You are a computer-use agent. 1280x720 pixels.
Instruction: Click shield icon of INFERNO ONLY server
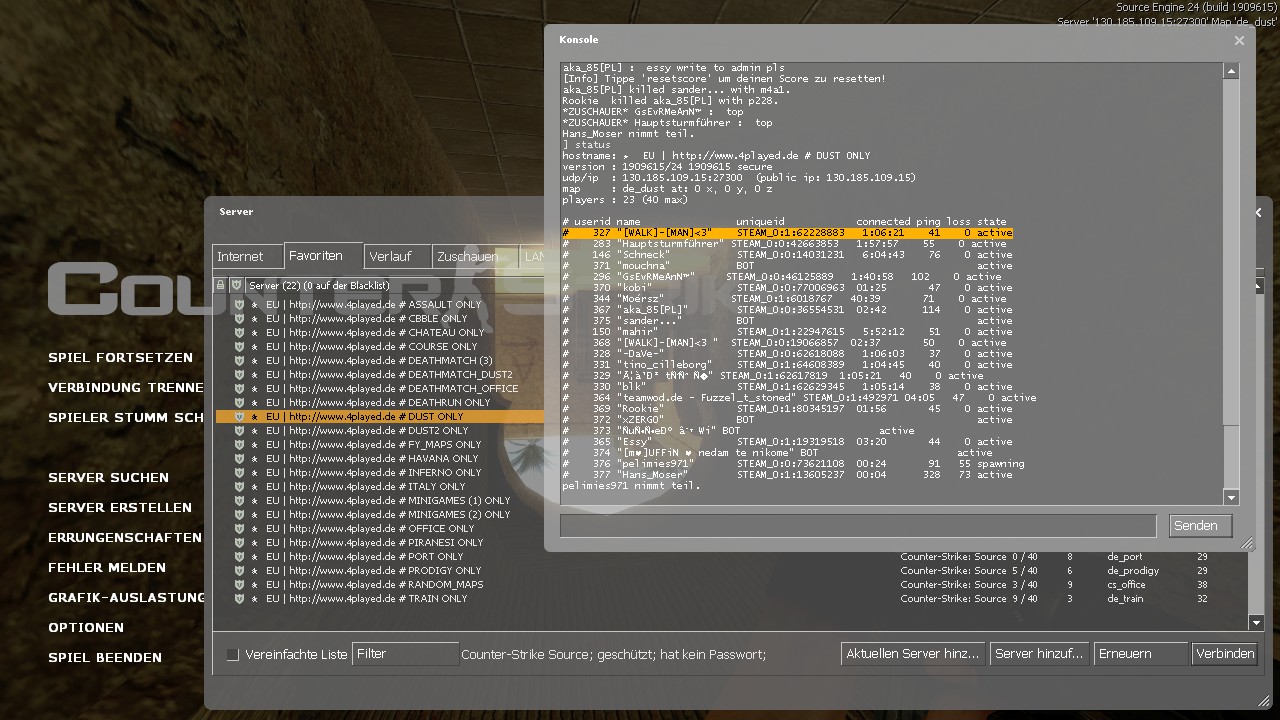239,473
